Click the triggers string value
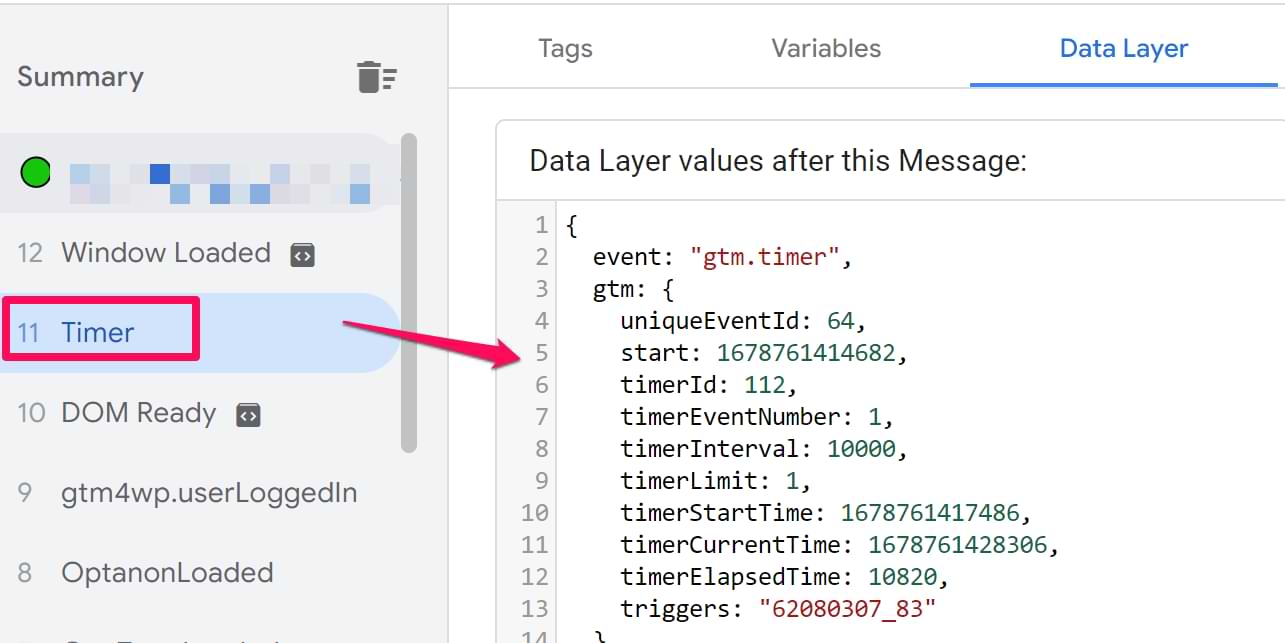 click(x=847, y=609)
